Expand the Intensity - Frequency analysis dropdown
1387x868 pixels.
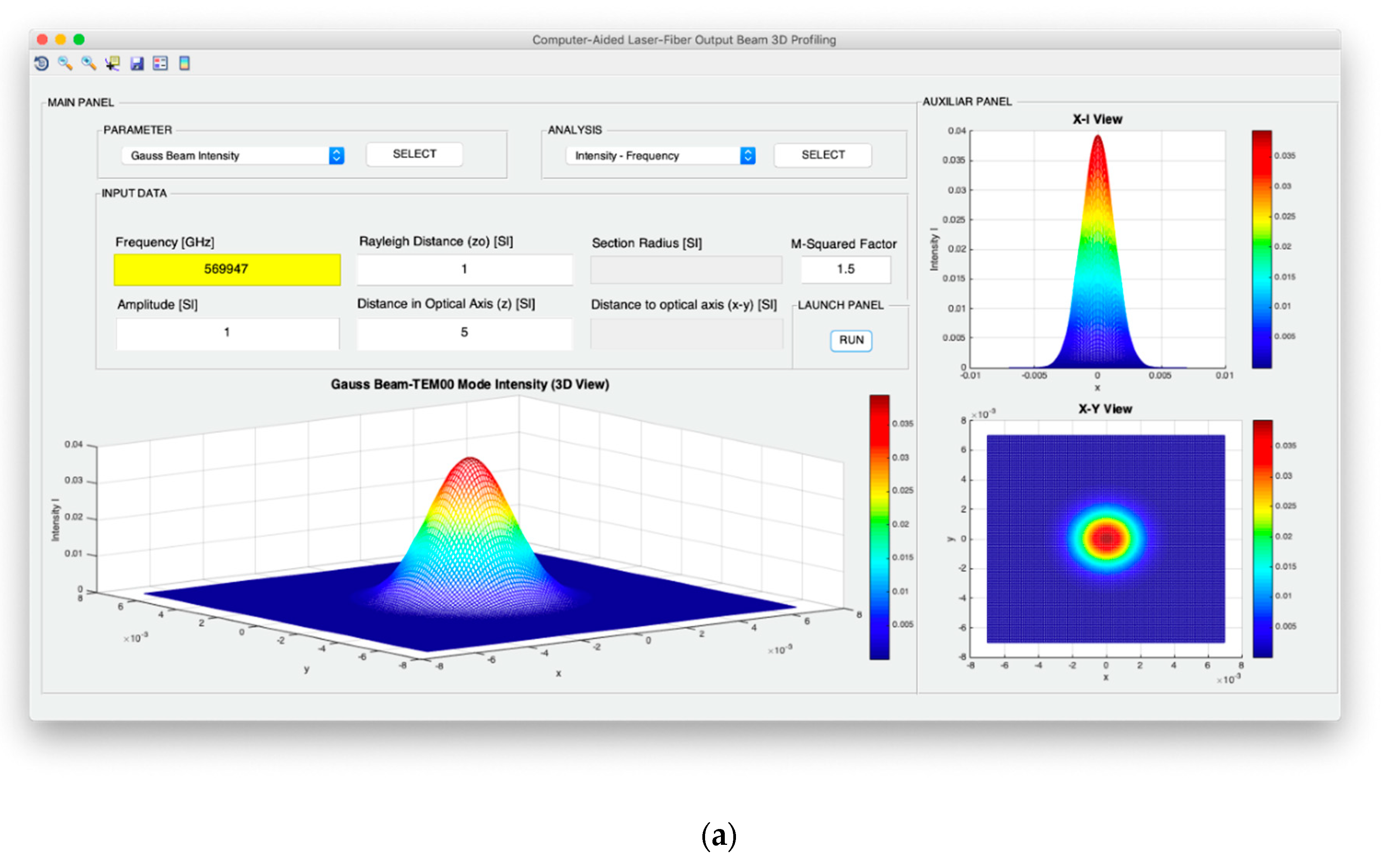(660, 156)
